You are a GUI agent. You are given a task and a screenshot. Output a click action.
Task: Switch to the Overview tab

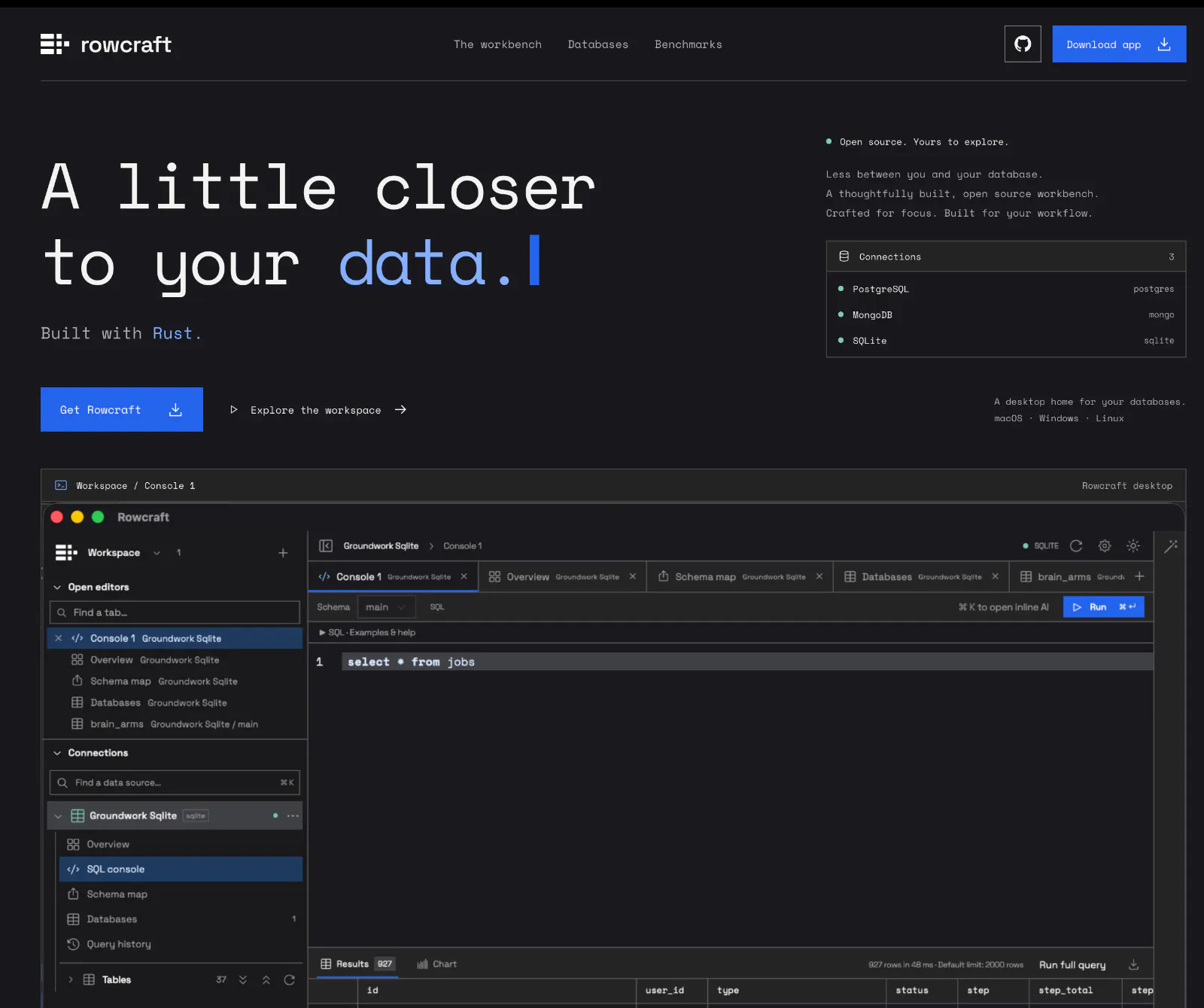coord(563,576)
